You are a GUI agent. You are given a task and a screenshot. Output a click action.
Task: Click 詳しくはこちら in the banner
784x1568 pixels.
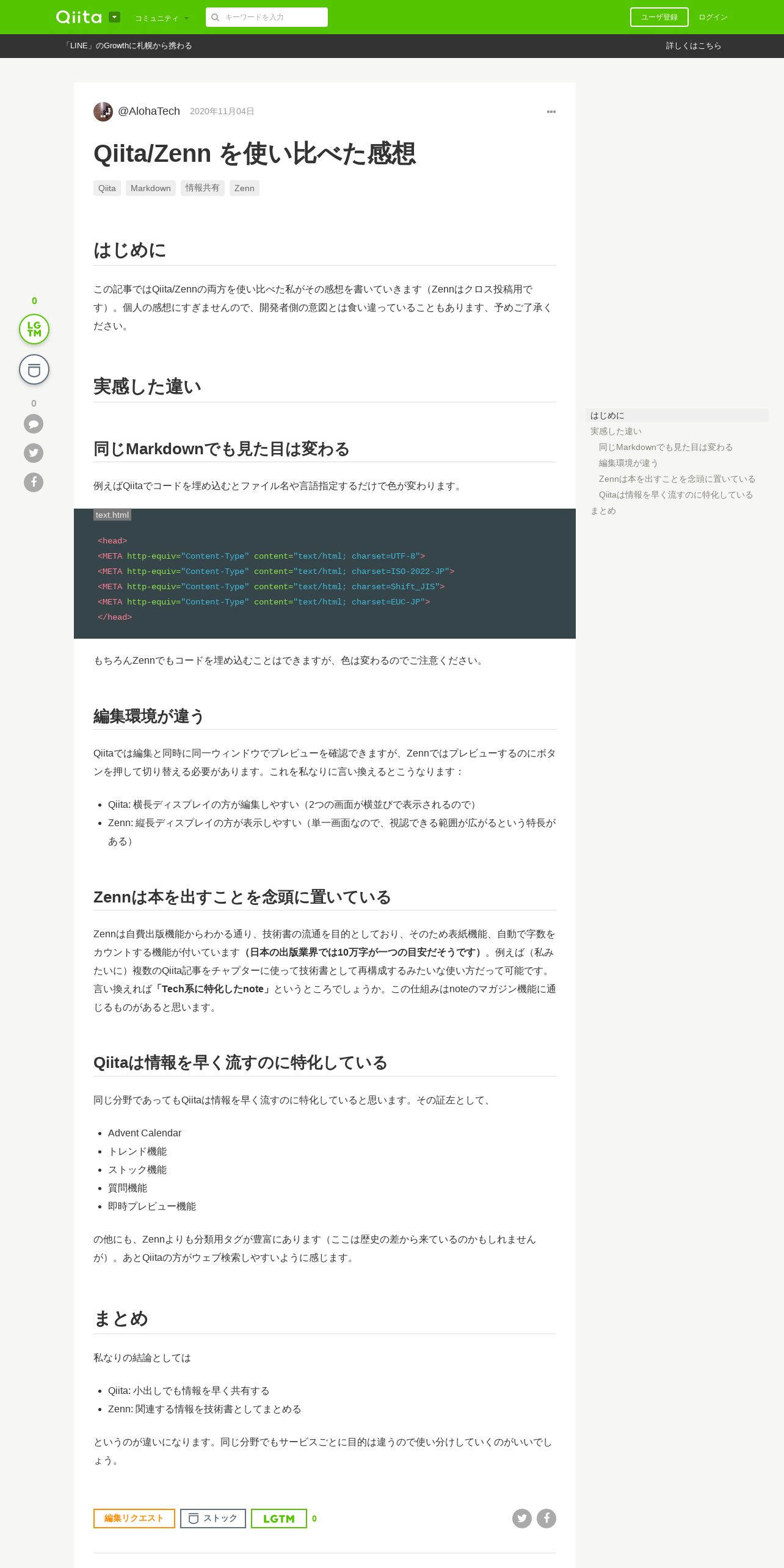693,46
